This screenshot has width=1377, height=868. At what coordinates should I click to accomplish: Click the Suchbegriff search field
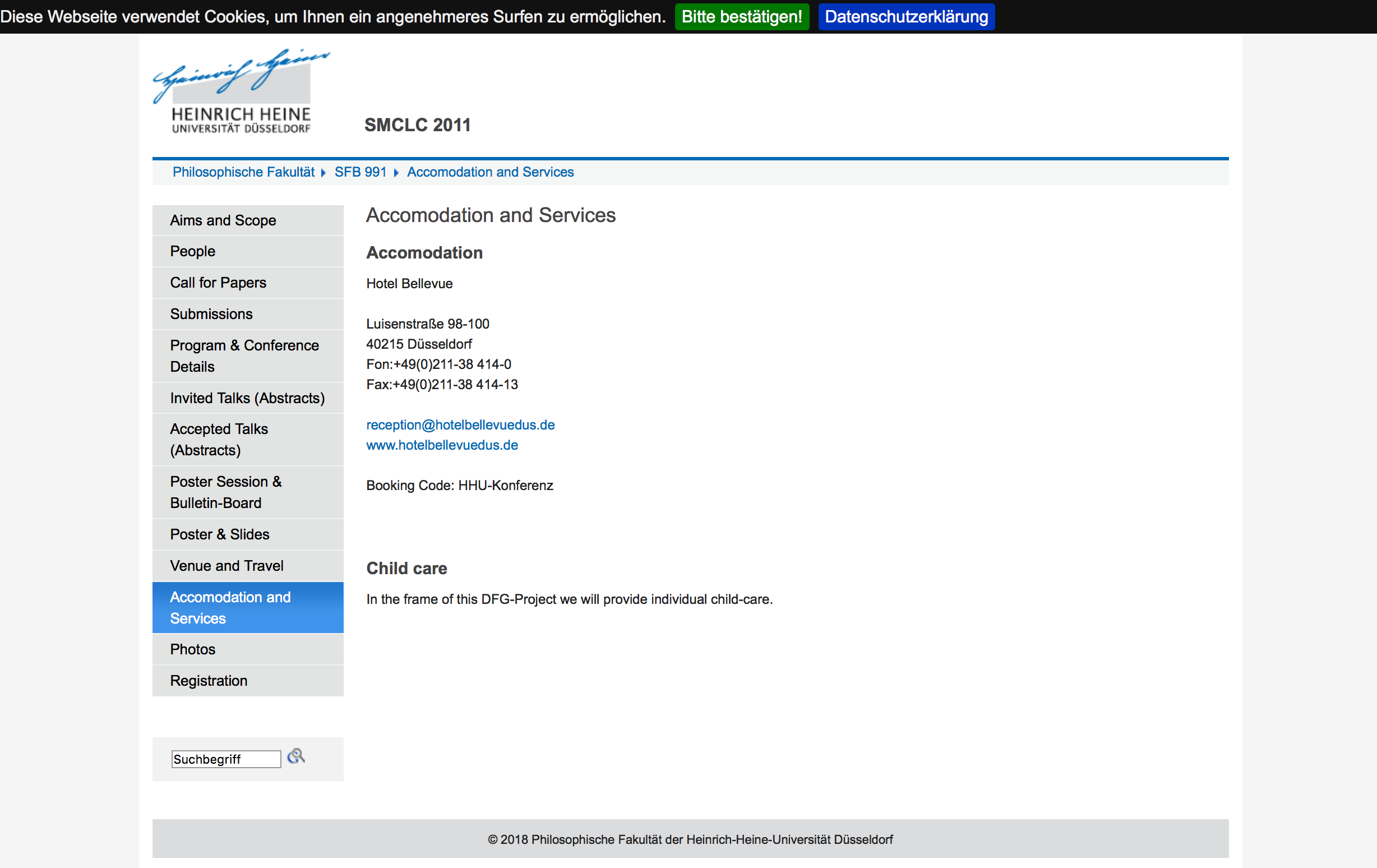click(x=226, y=759)
